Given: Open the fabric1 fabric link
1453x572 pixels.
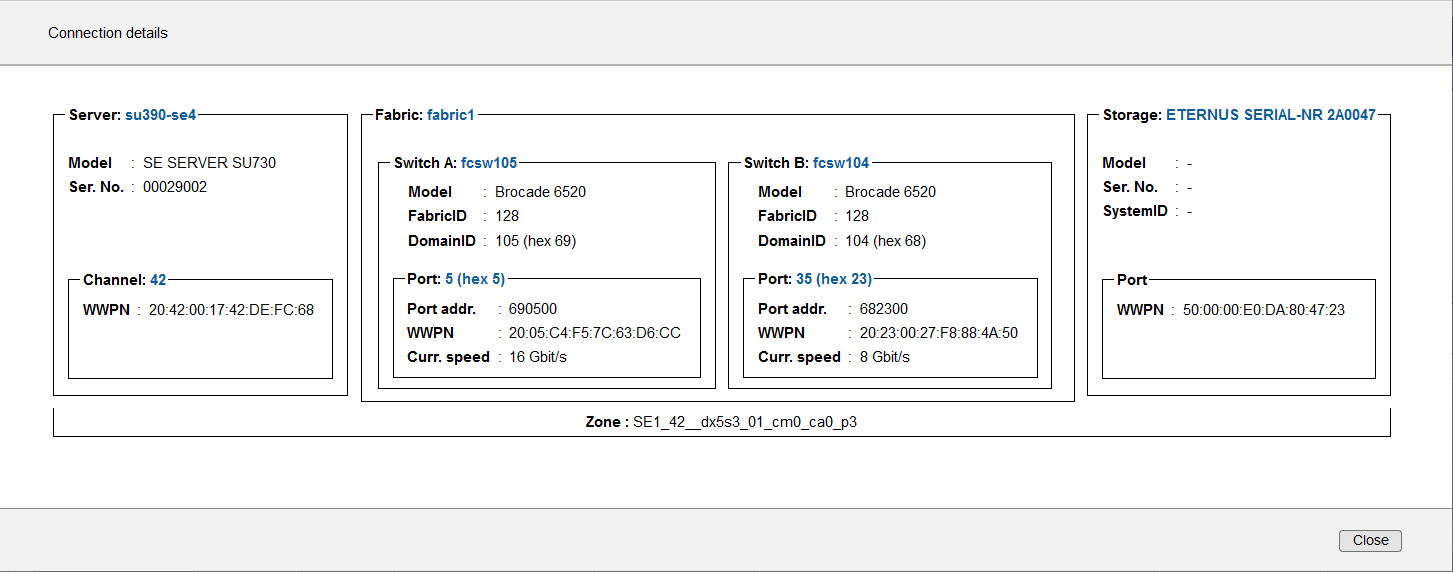Looking at the screenshot, I should tap(450, 115).
